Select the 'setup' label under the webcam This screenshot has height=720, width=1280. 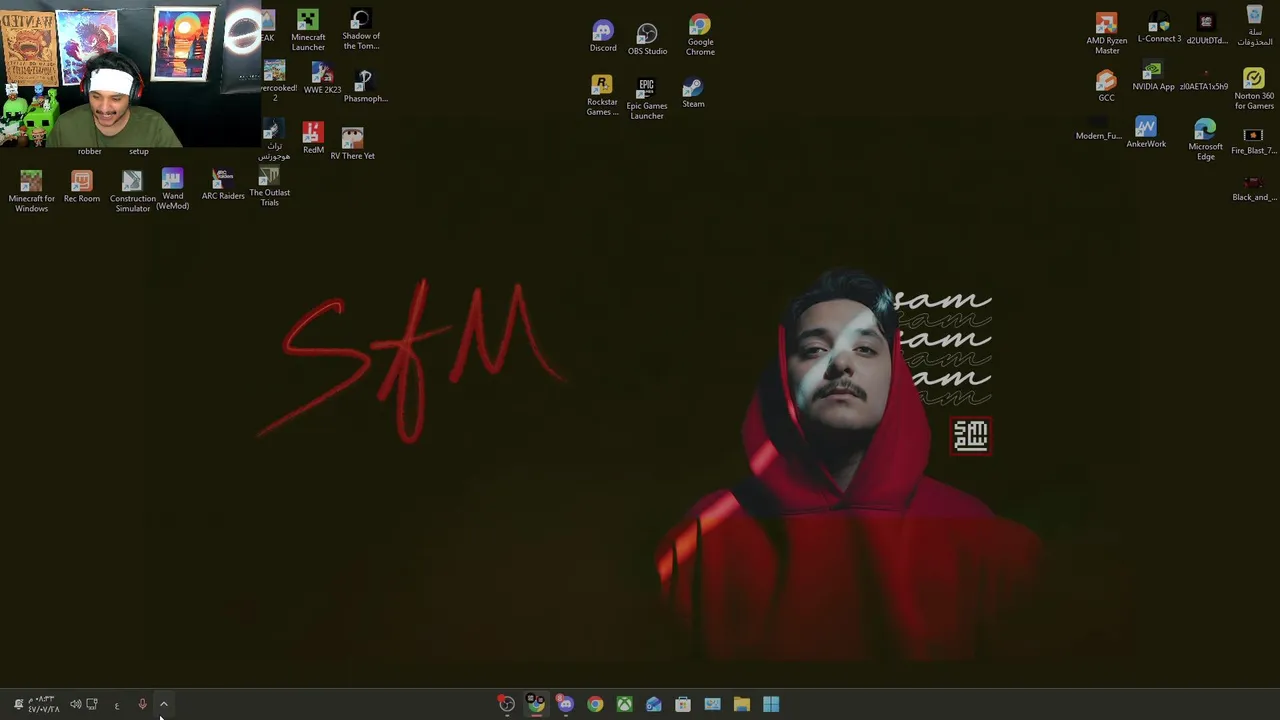pyautogui.click(x=139, y=151)
